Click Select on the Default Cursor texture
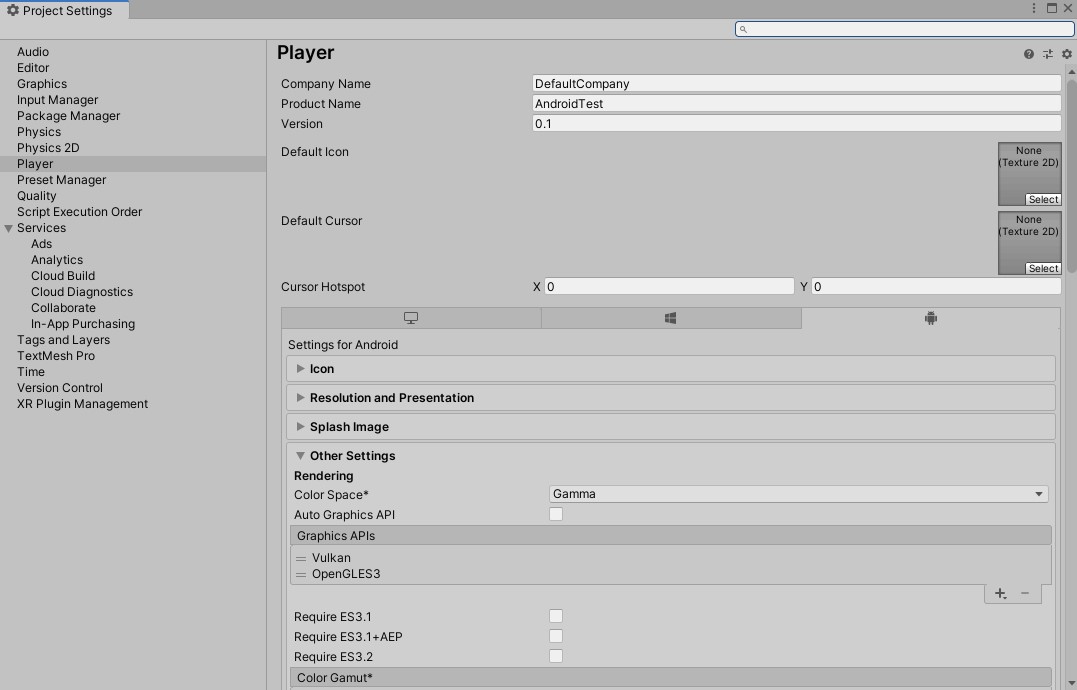Screen dimensions: 1077x690 pyautogui.click(x=1043, y=269)
